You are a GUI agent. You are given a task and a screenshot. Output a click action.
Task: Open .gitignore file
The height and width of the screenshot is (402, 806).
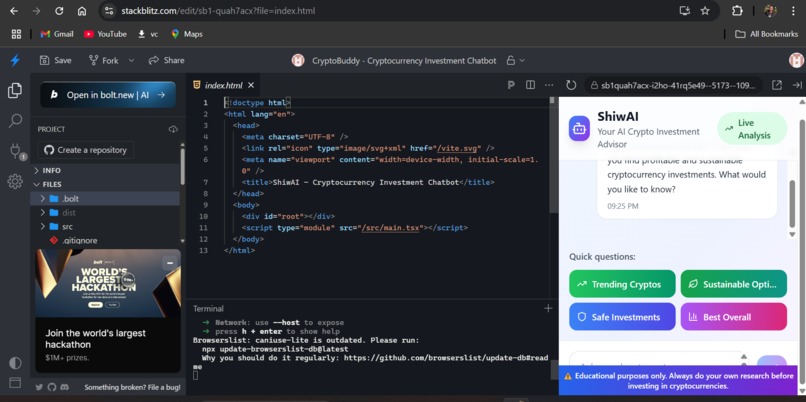105,240
